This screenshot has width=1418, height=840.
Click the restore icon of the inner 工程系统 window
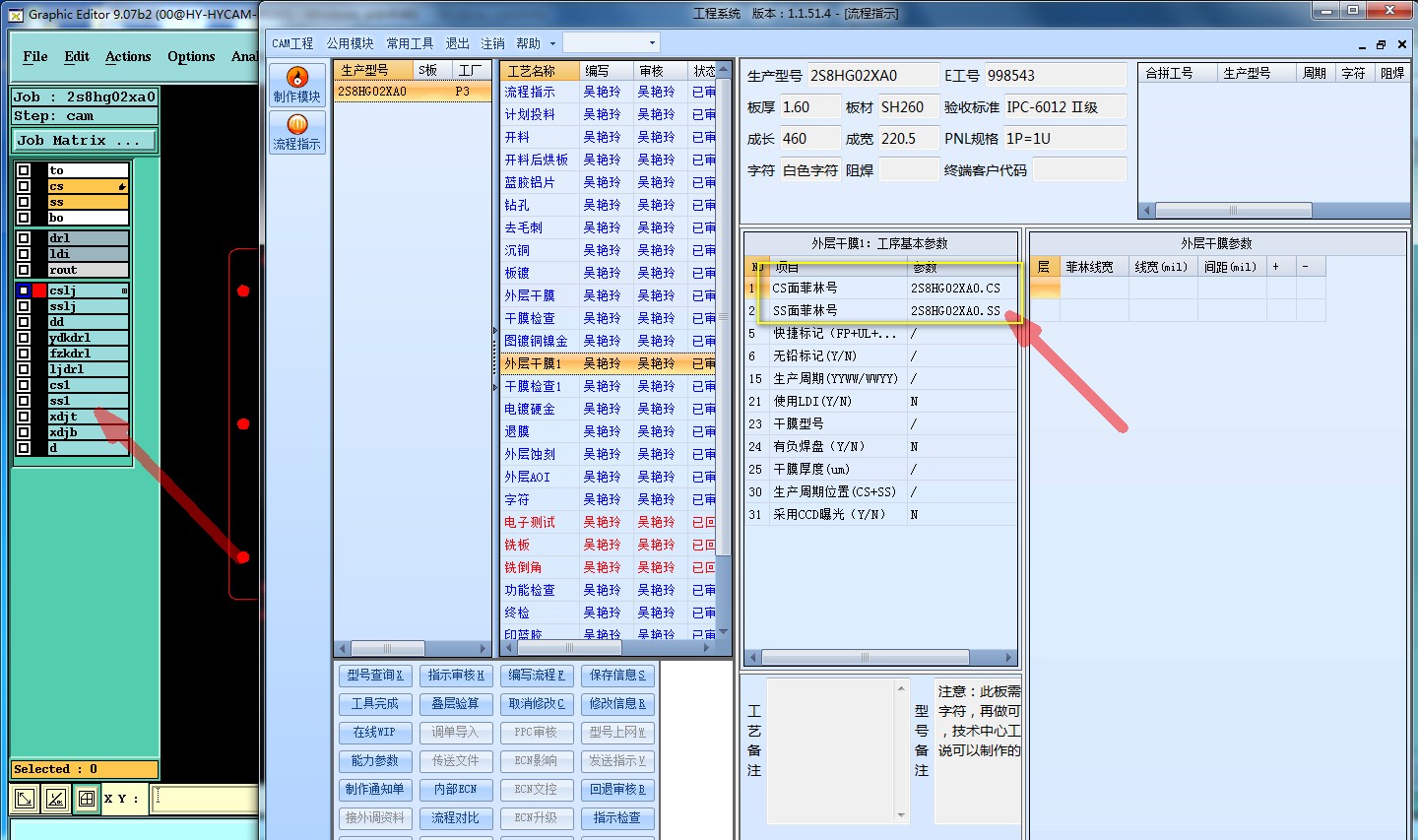tap(1381, 44)
